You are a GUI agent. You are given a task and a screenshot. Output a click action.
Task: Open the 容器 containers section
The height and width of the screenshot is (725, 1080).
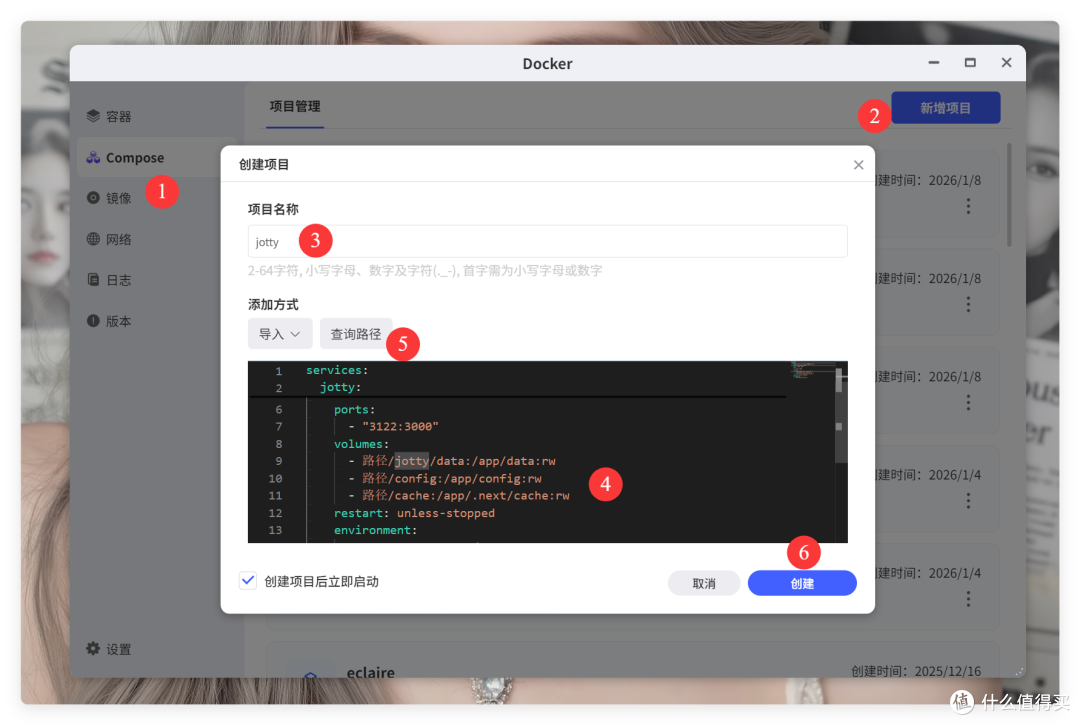pyautogui.click(x=109, y=116)
